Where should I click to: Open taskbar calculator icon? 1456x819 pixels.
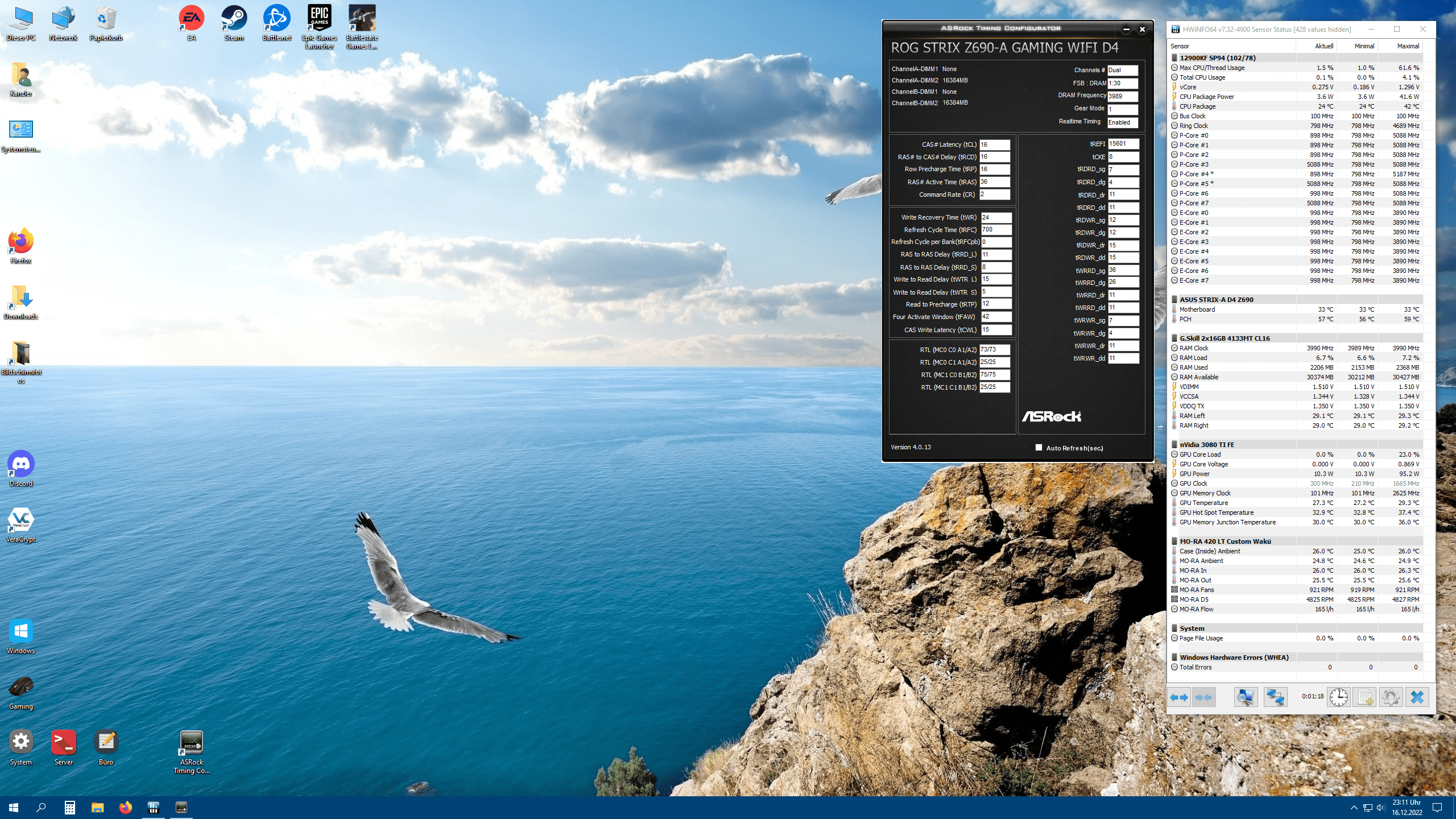click(x=69, y=807)
